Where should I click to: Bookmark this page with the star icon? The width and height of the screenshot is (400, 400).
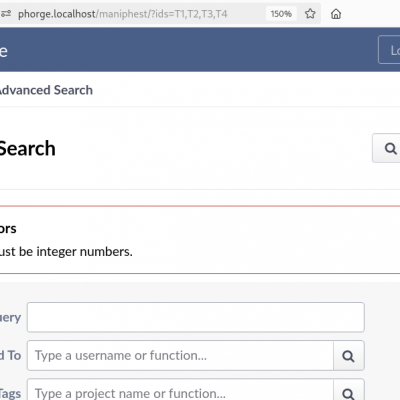310,14
